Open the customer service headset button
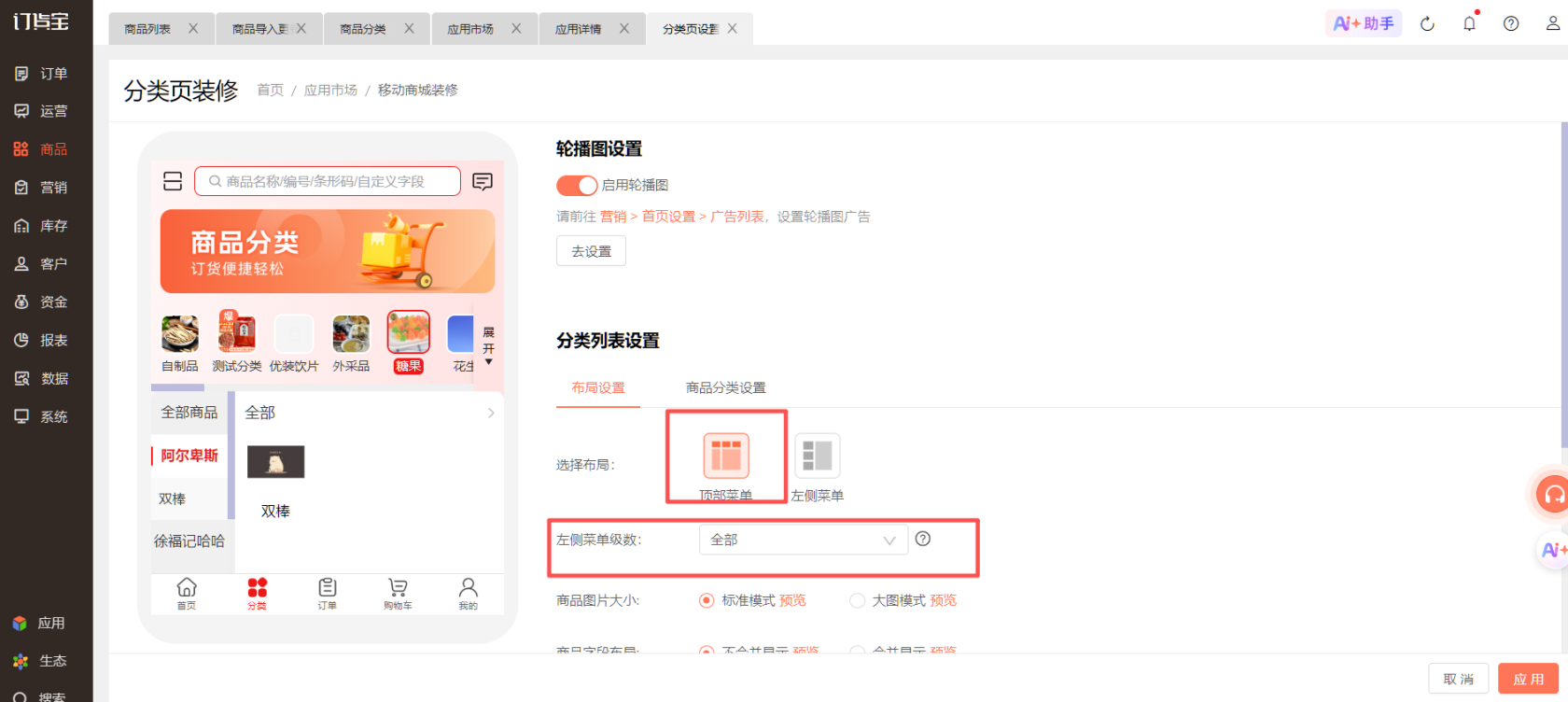This screenshot has width=1568, height=702. [1553, 494]
